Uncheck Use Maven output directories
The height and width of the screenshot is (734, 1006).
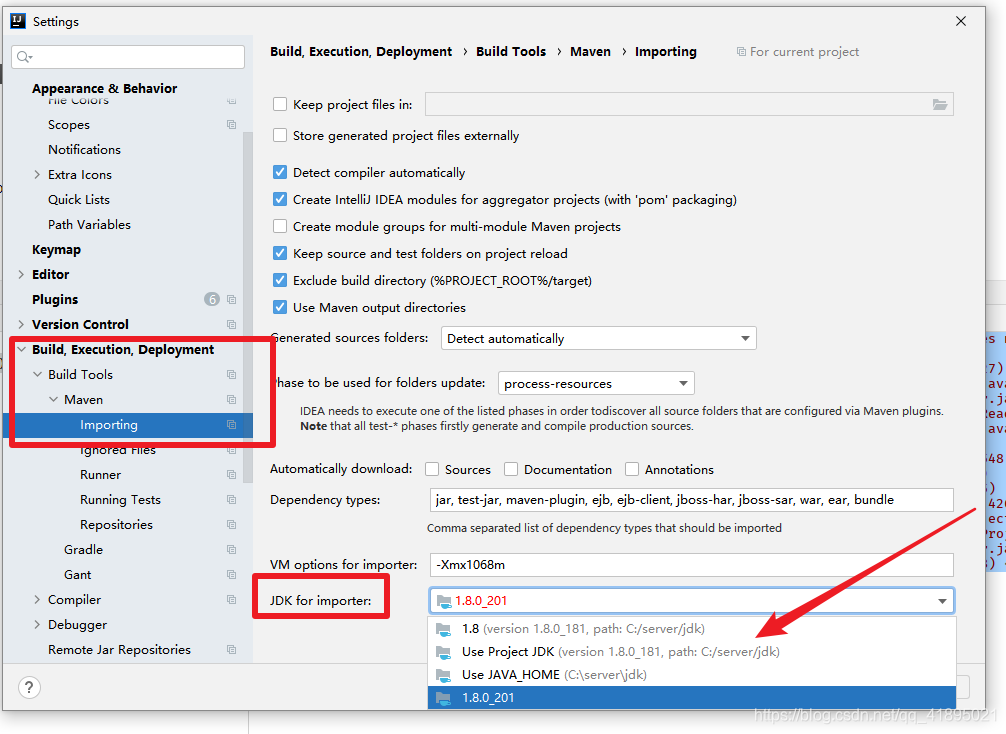point(280,307)
